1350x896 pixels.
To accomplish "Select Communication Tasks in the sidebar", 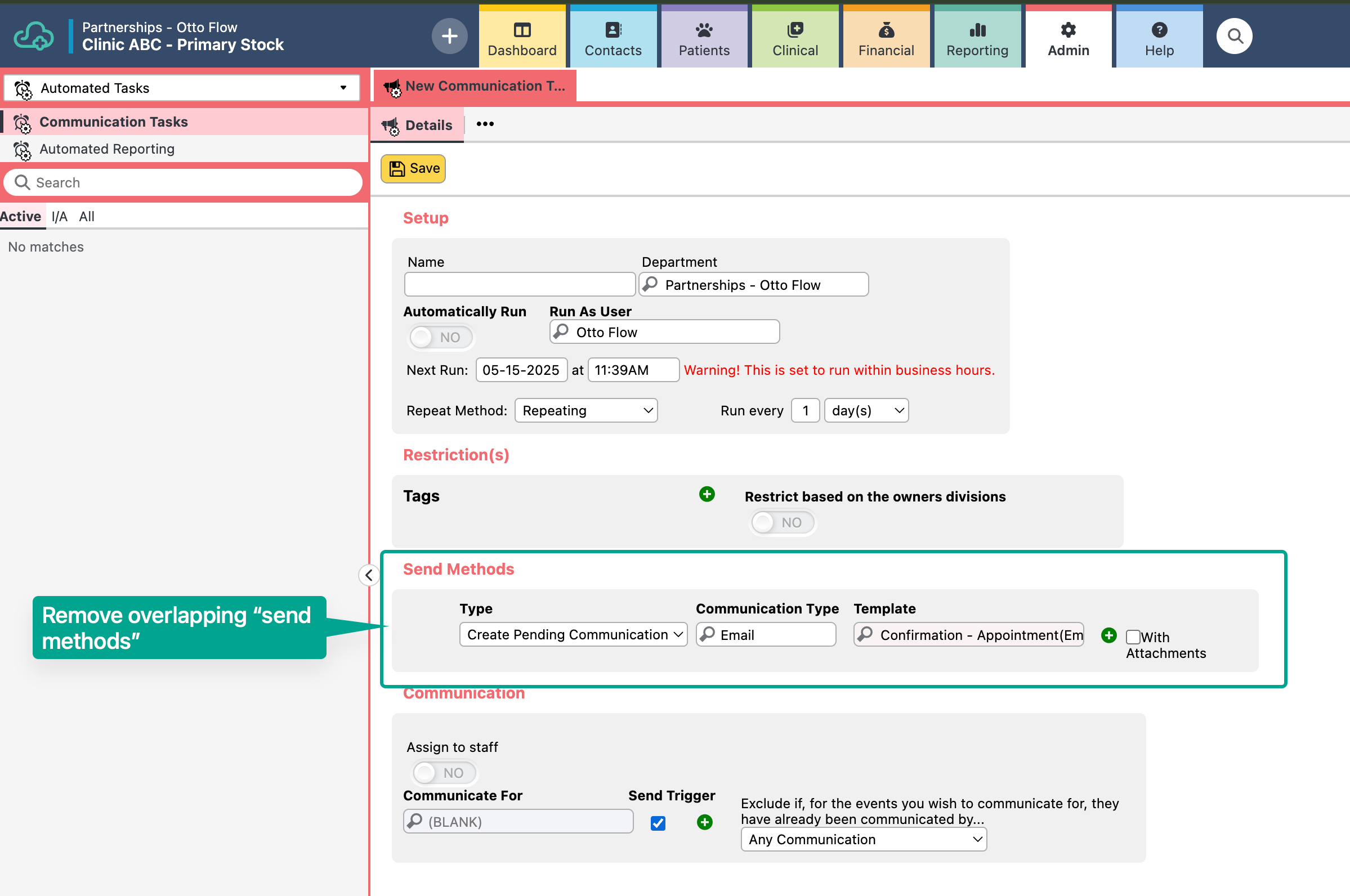I will pyautogui.click(x=184, y=122).
